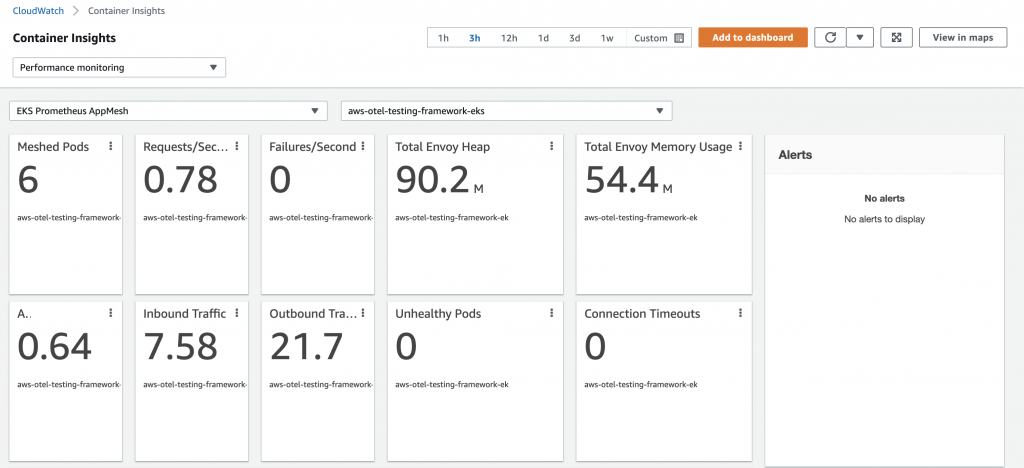Open the custom time range calendar icon
The height and width of the screenshot is (468, 1024).
point(679,38)
